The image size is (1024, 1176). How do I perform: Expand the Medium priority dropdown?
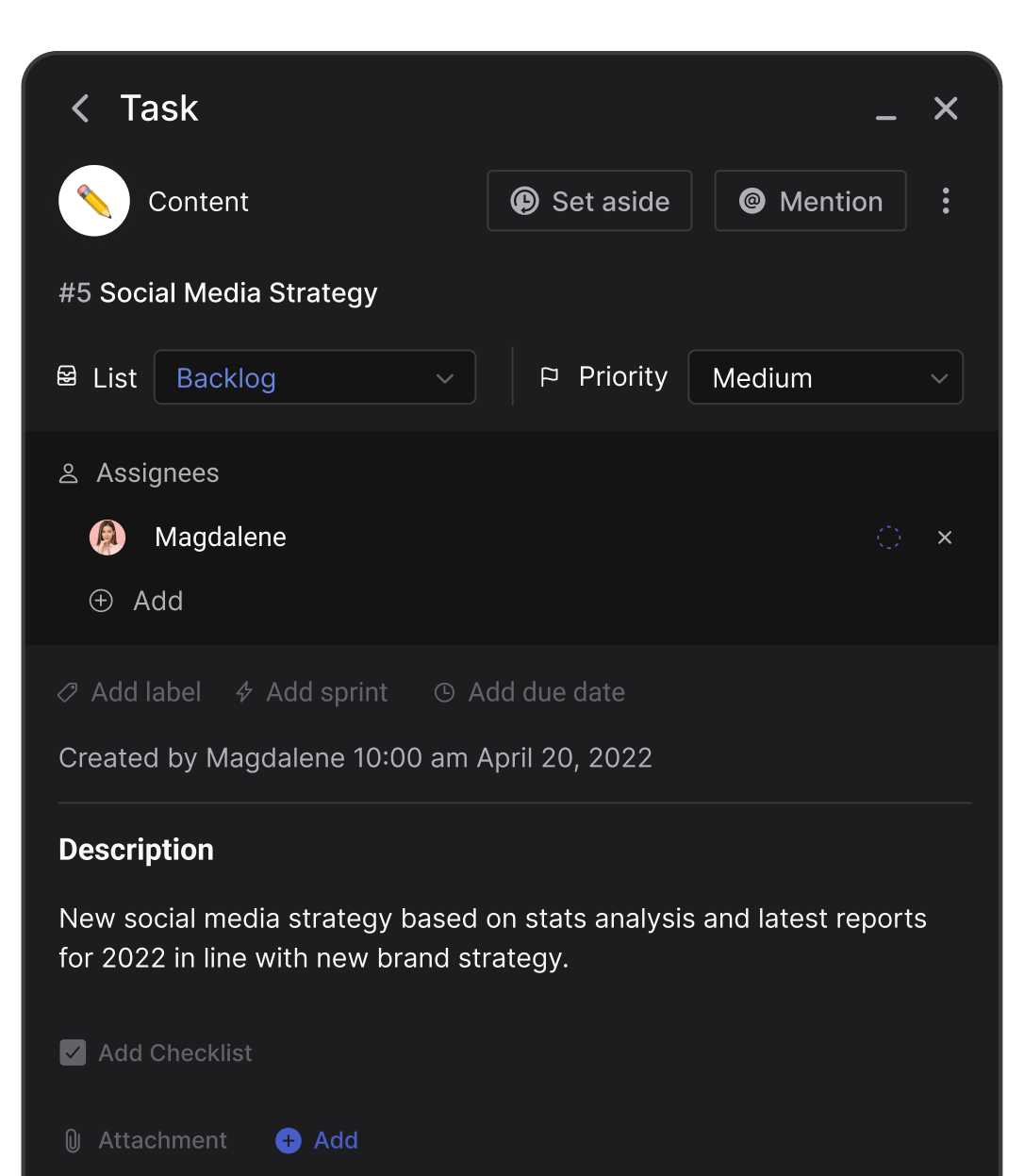pos(825,378)
